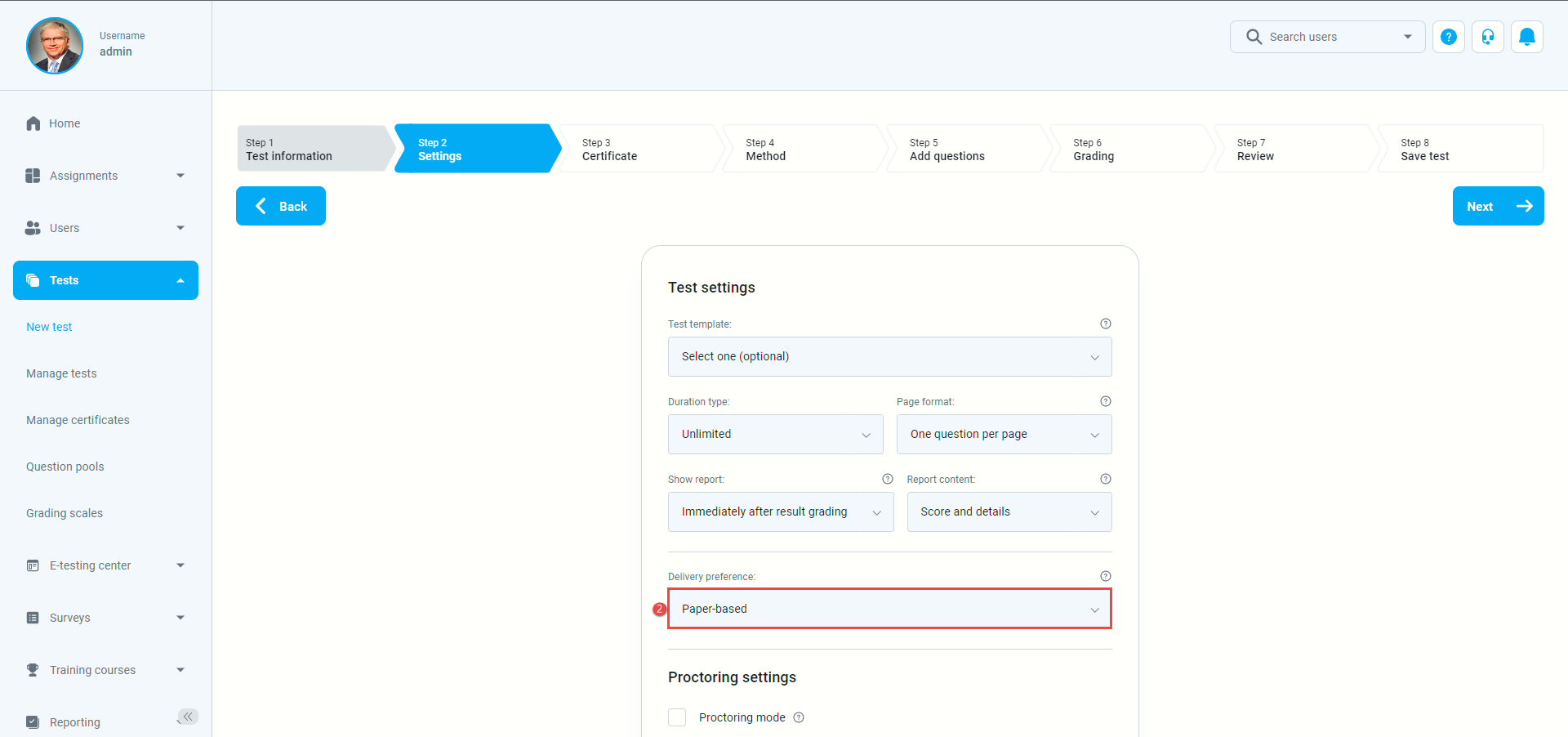
Task: Click the help question mark icon in header
Action: pos(1448,37)
